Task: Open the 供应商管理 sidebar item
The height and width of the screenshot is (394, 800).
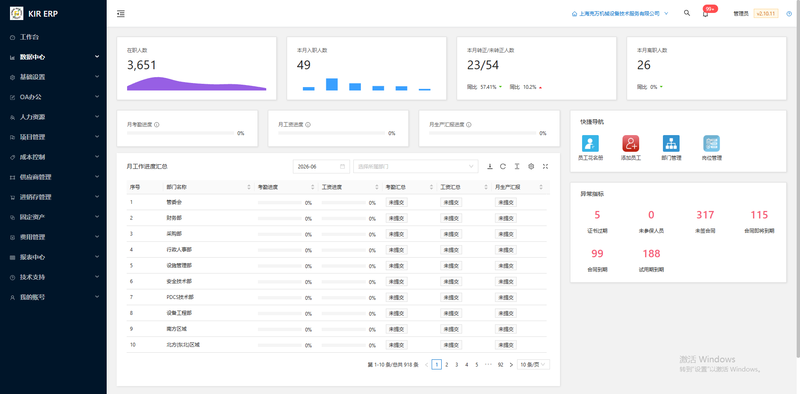Action: click(54, 177)
